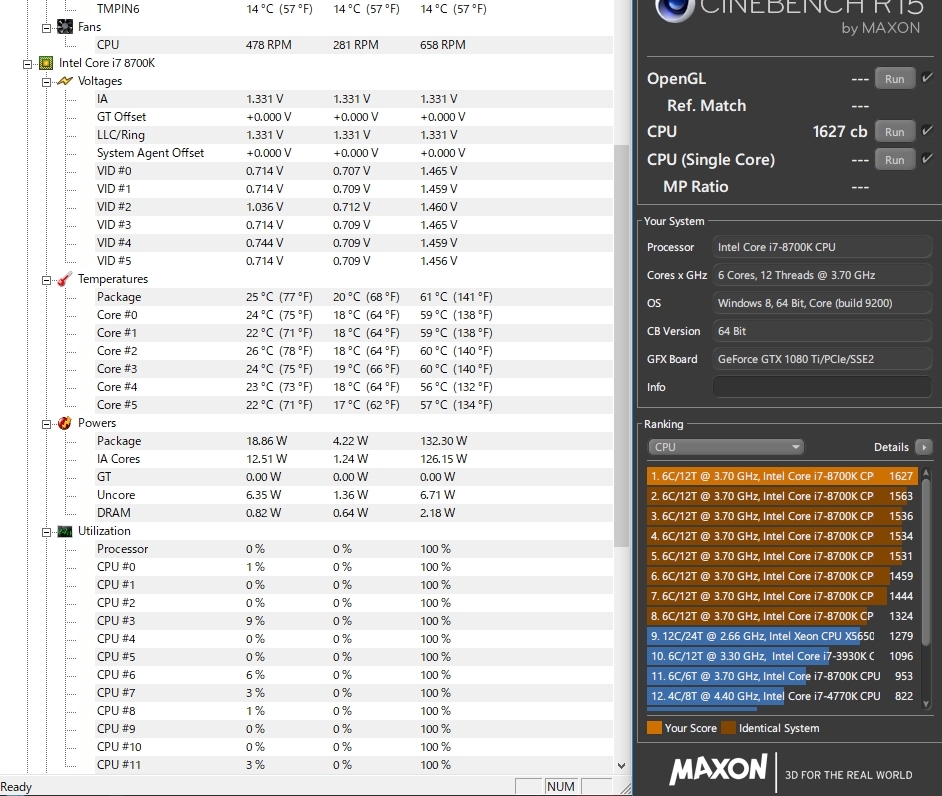Viewport: 942px width, 796px height.
Task: Select ranking entry 2 with score 1563
Action: 782,496
